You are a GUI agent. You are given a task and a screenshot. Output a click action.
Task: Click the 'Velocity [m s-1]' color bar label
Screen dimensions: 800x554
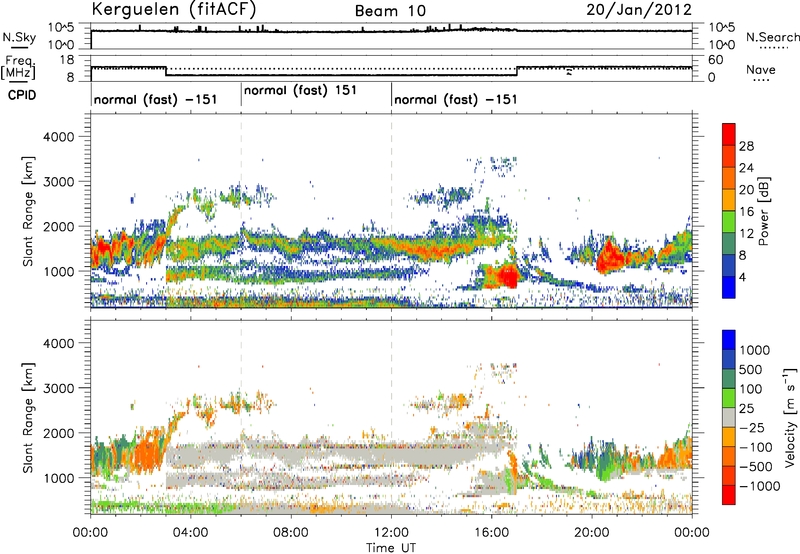click(x=789, y=417)
